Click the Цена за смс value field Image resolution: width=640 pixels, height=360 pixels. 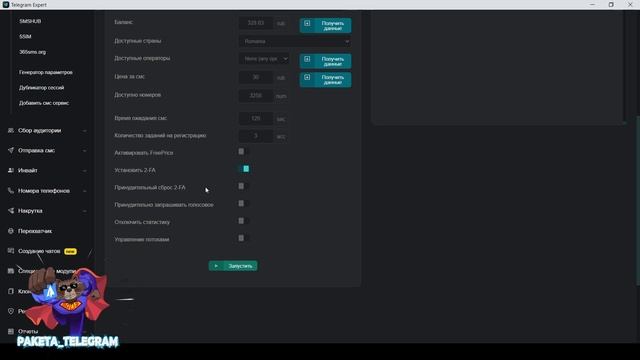pos(256,77)
